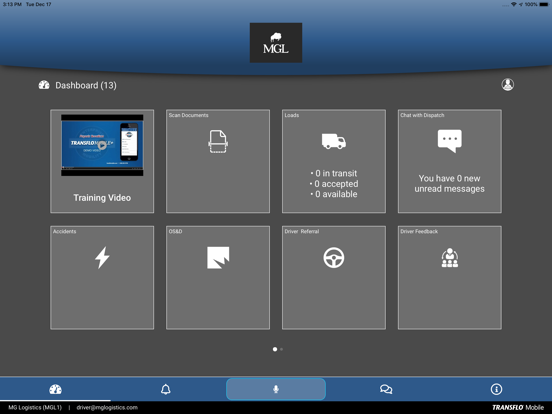Open the chat conversations tab

[386, 389]
